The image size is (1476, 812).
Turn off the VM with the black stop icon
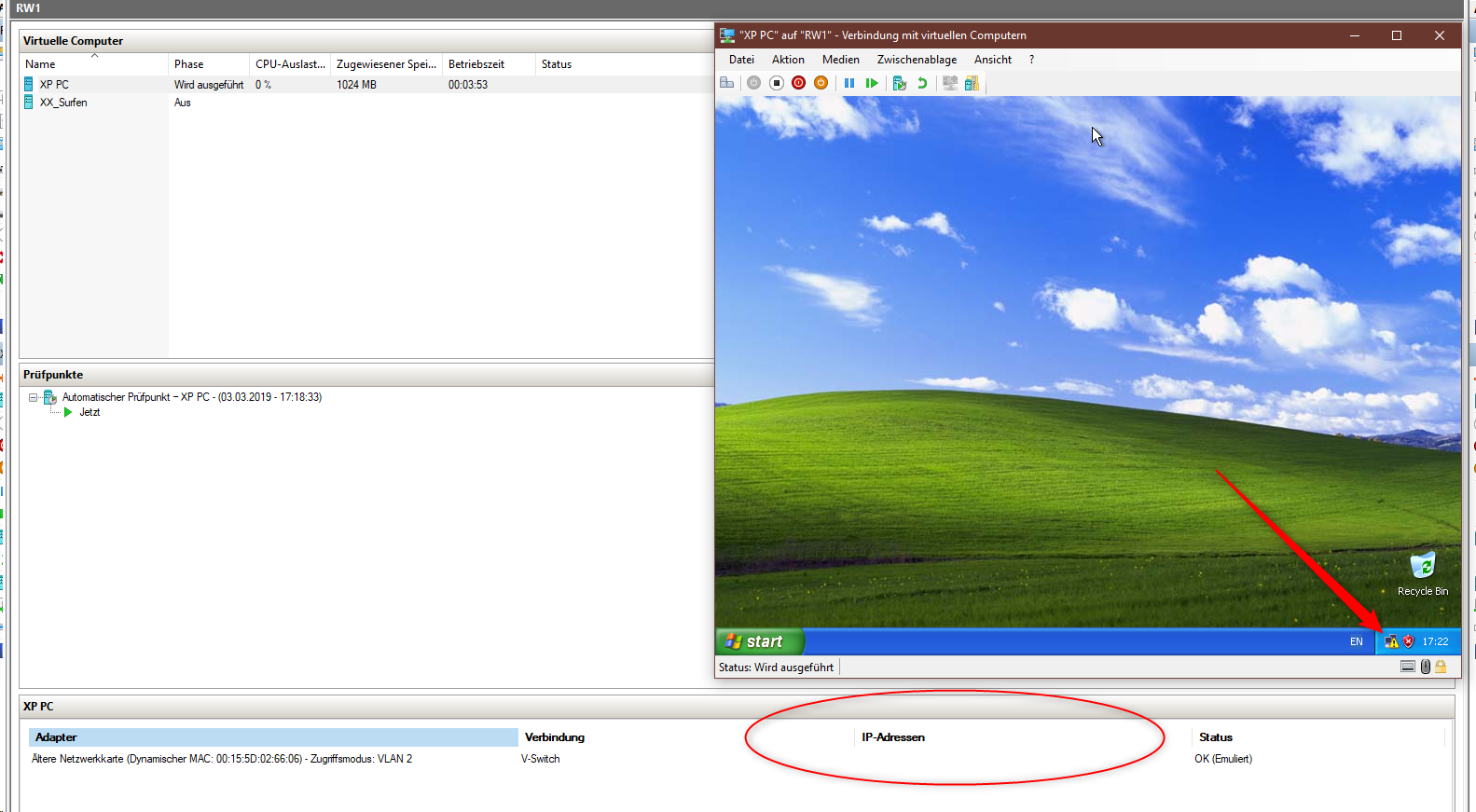pyautogui.click(x=776, y=83)
